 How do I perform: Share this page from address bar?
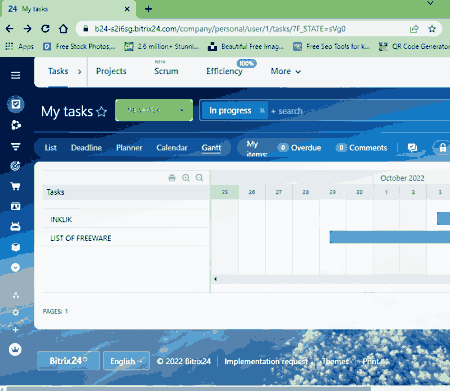(x=414, y=29)
